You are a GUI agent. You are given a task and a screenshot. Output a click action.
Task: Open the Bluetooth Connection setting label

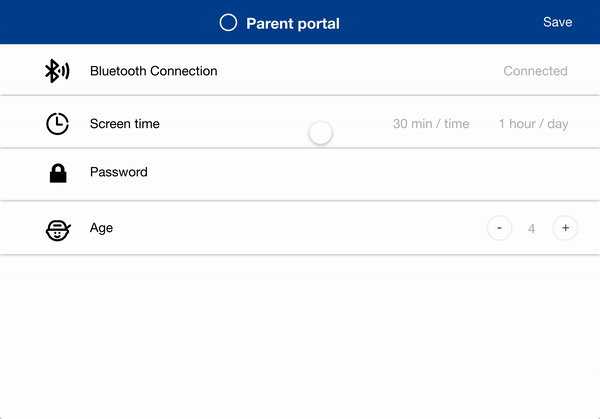pos(153,71)
